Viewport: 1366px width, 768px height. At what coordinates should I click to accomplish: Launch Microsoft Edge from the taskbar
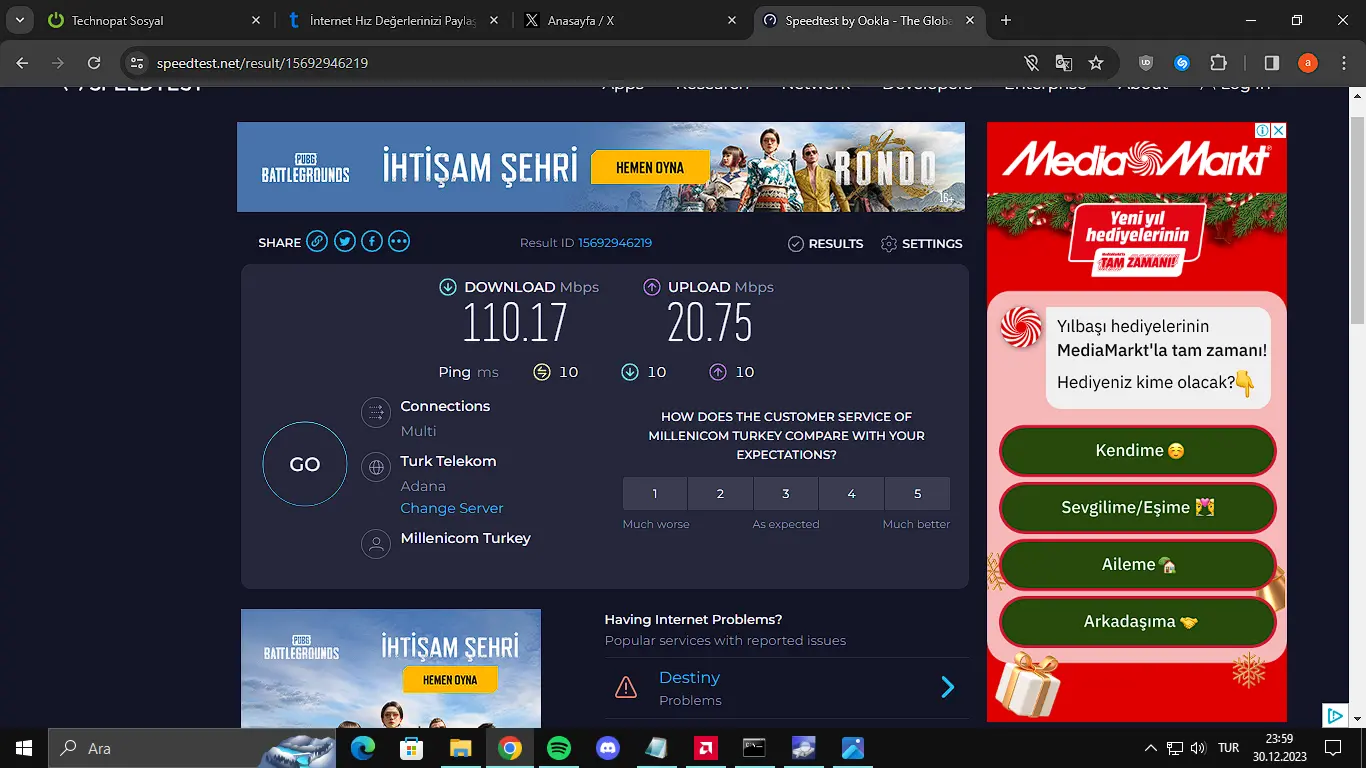(363, 748)
